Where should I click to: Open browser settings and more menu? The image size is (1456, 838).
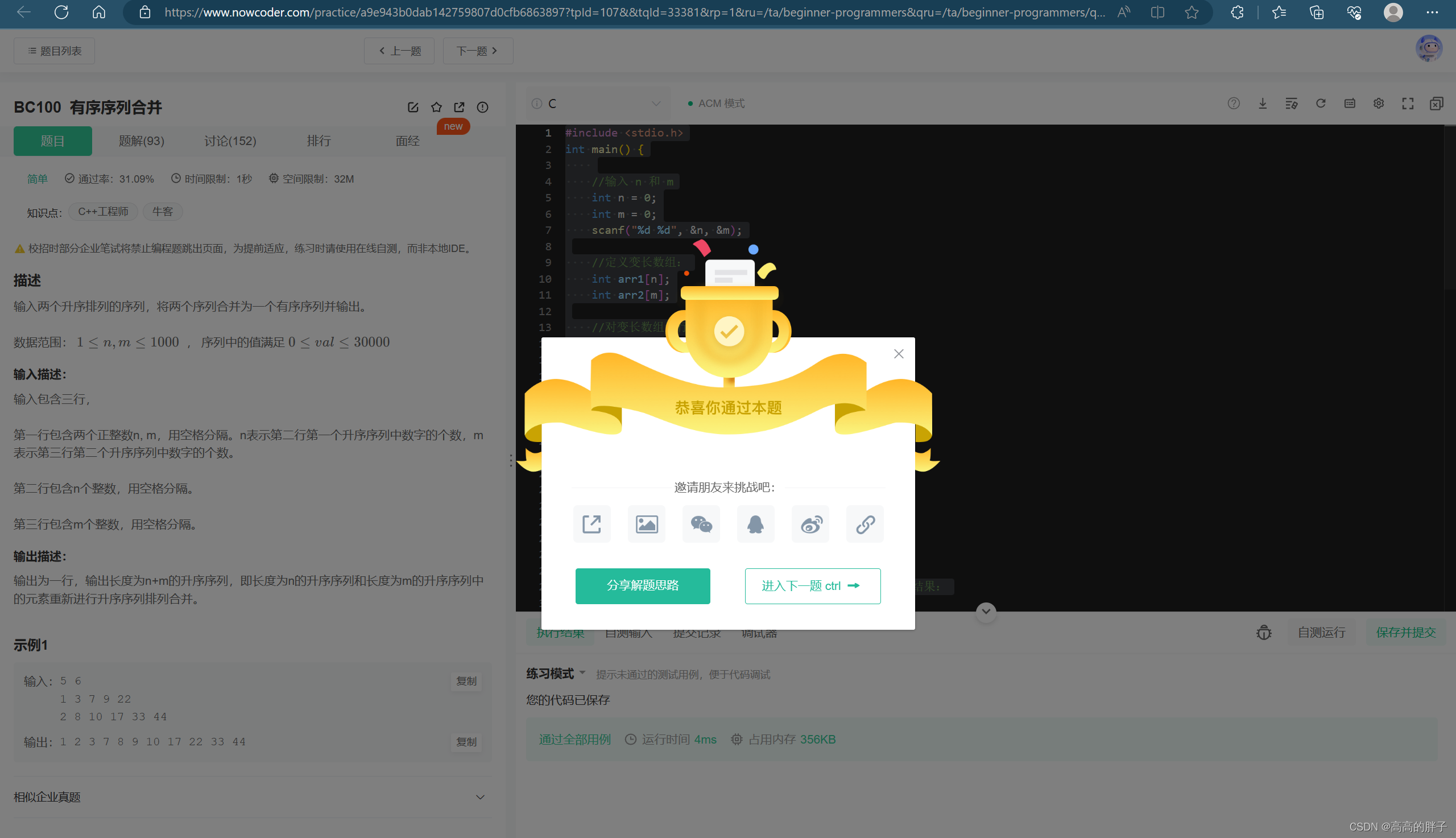pos(1432,12)
